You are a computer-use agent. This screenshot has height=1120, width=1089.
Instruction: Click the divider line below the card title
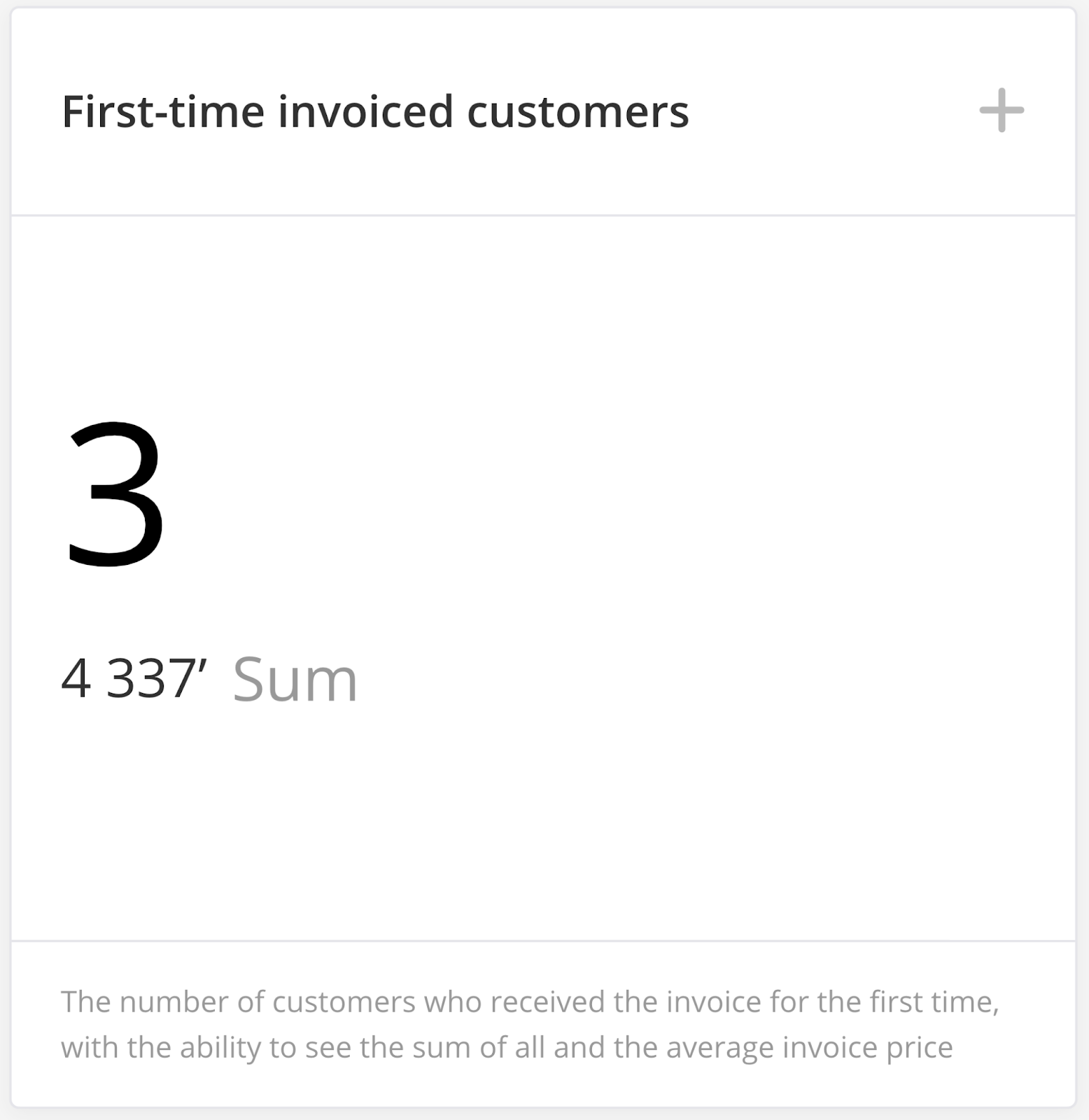(543, 216)
